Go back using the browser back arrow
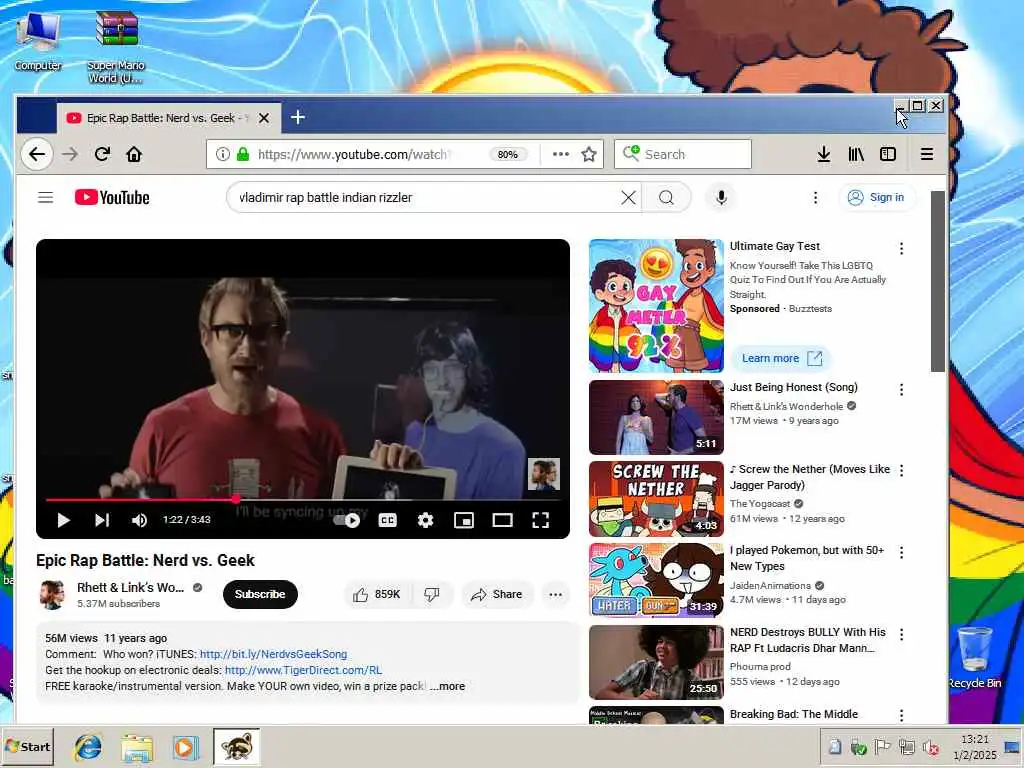The width and height of the screenshot is (1024, 768). (37, 155)
